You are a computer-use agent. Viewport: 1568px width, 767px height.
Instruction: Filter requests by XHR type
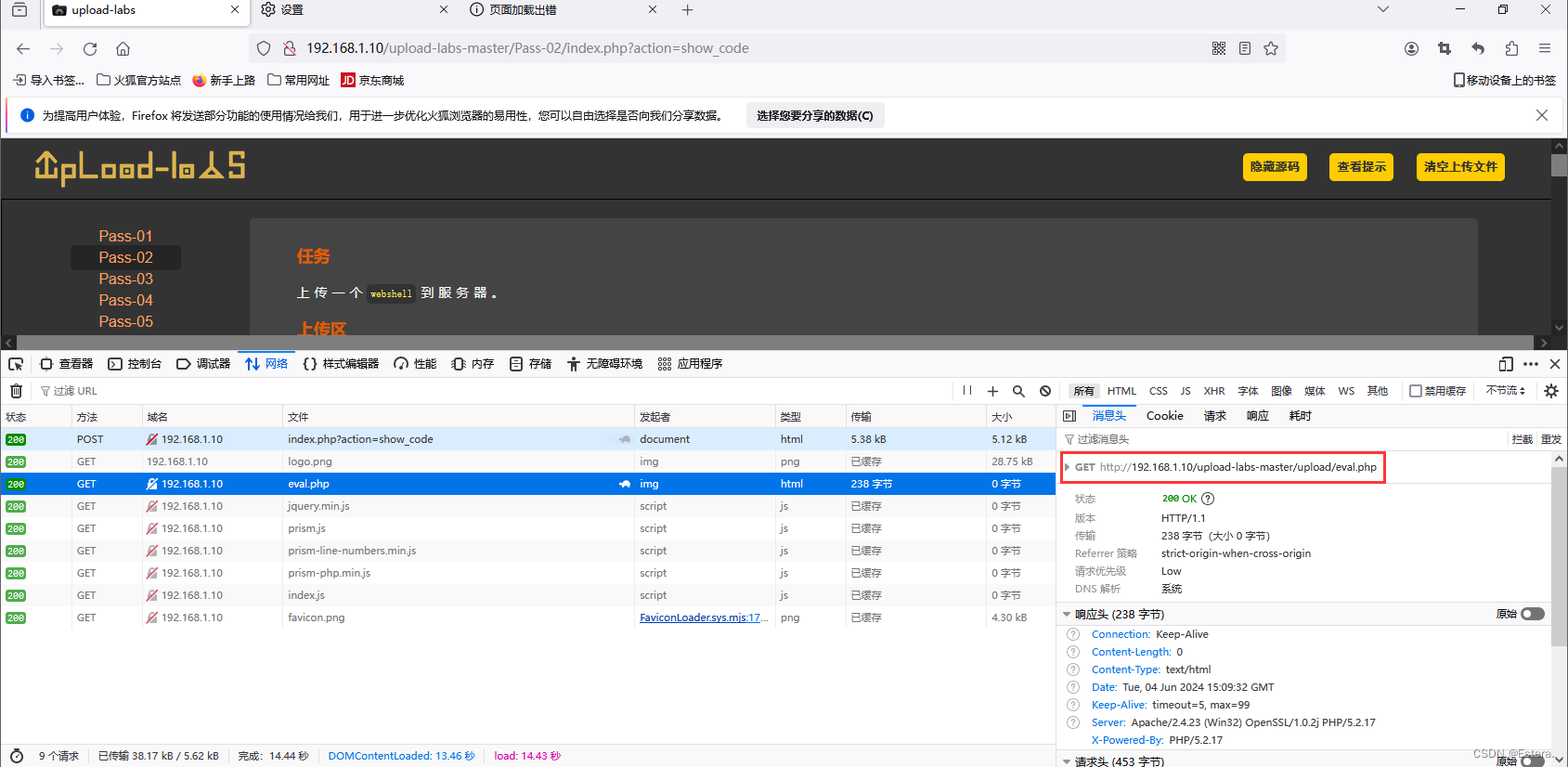point(1214,391)
